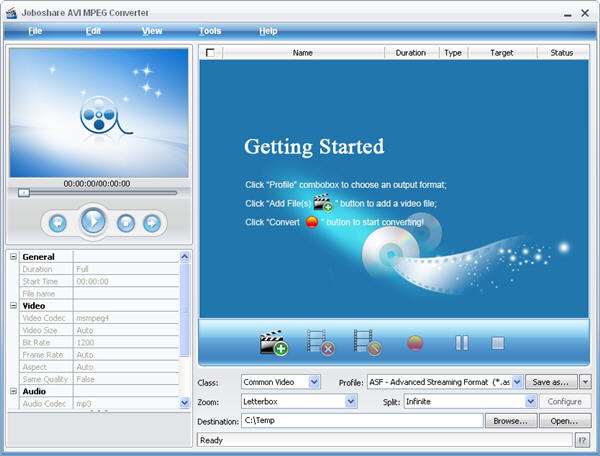Click the properties panel scroll up arrow
The width and height of the screenshot is (600, 456).
click(x=184, y=256)
